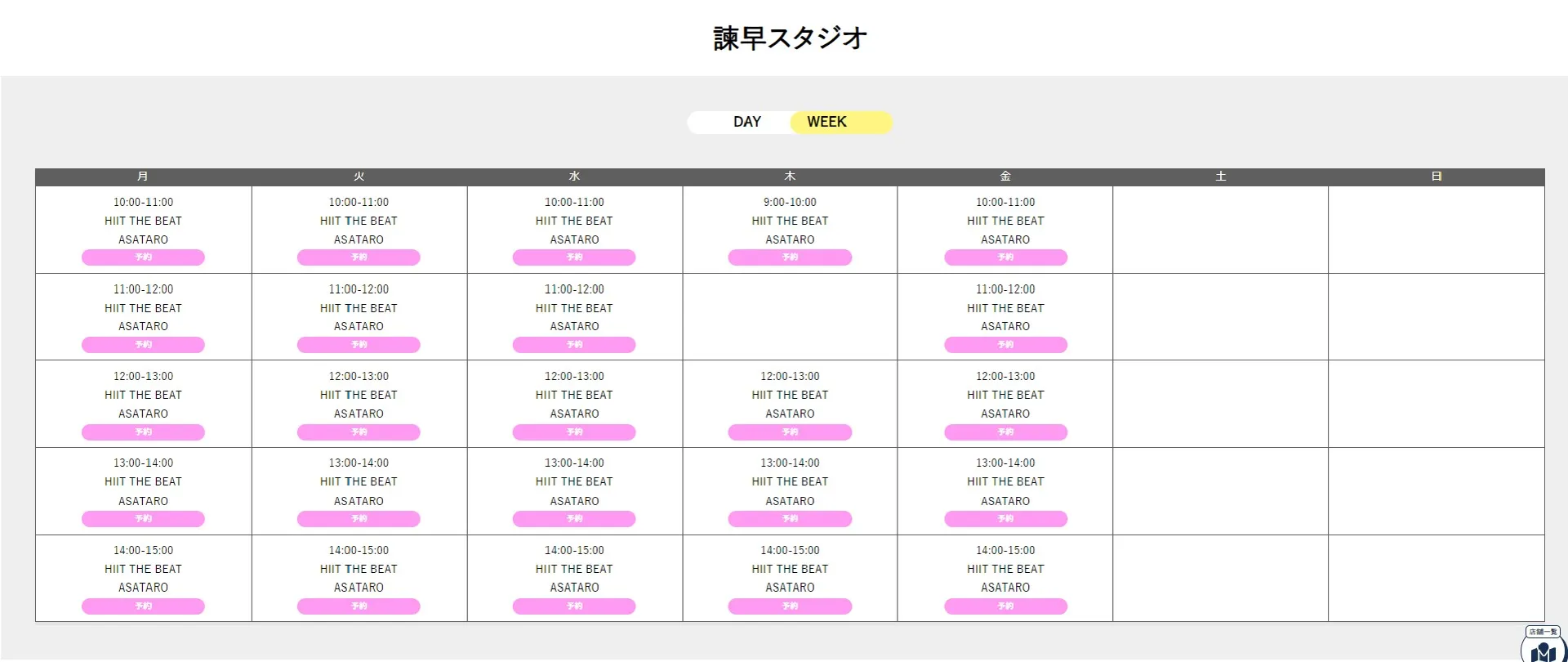This screenshot has width=1568, height=662.
Task: Reserve Wednesday 12:00-13:00 session
Action: [x=574, y=432]
